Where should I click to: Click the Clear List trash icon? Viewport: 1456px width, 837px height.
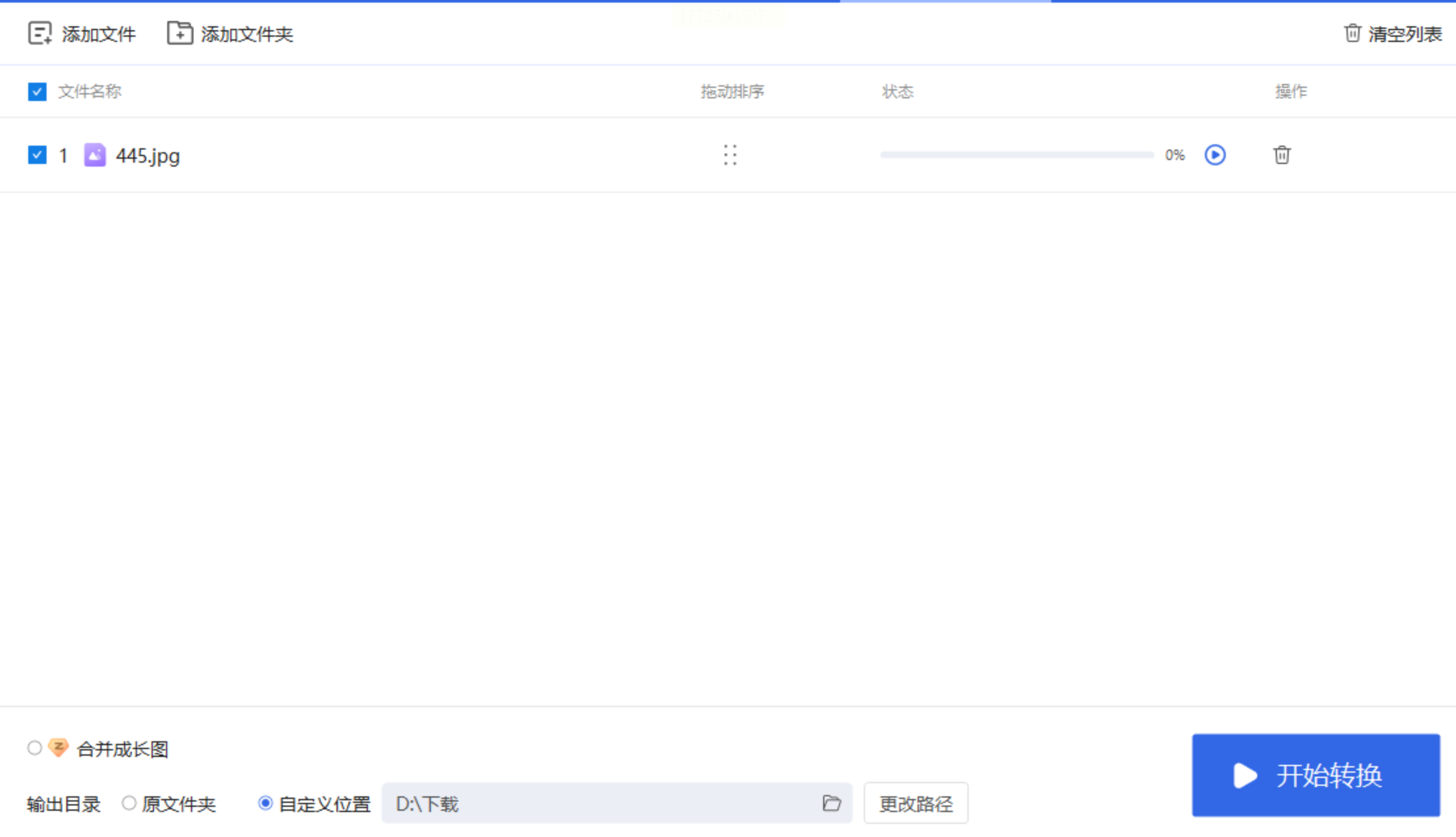[x=1352, y=33]
